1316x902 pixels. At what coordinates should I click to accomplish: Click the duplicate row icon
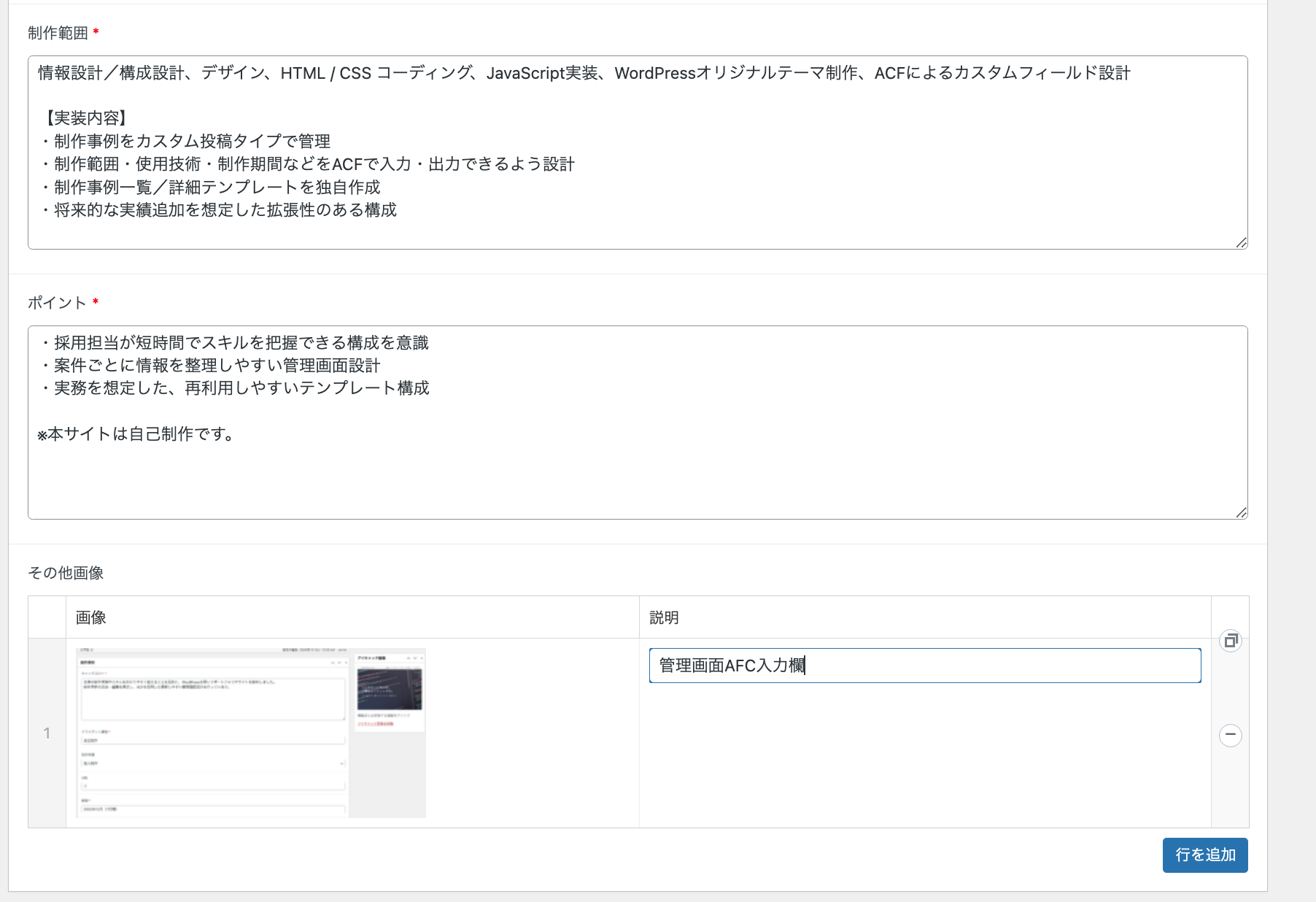point(1231,641)
